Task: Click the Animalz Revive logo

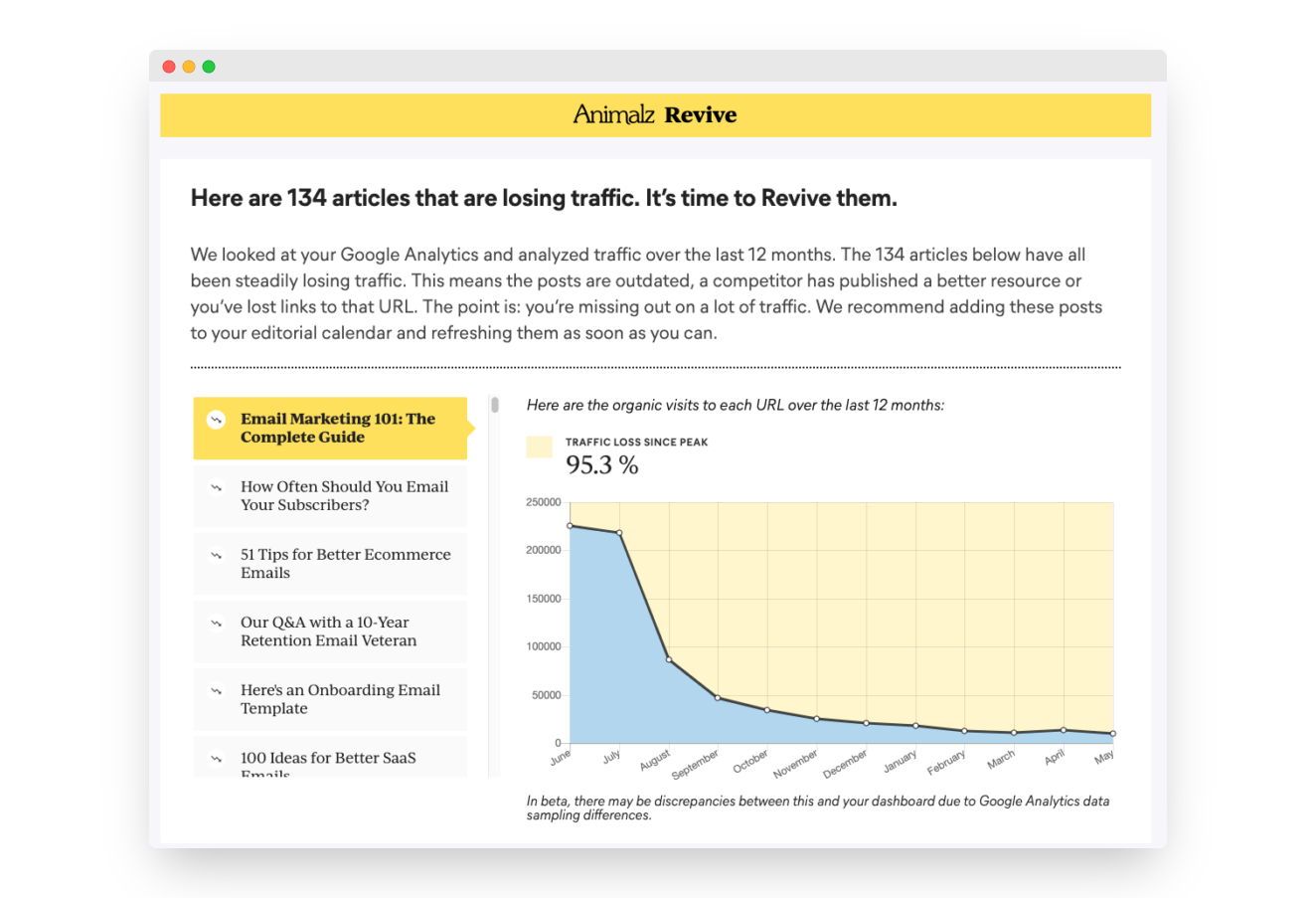Action: click(655, 114)
